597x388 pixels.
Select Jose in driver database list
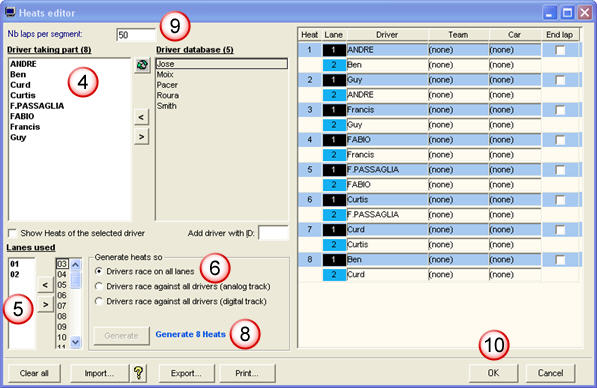pos(222,64)
